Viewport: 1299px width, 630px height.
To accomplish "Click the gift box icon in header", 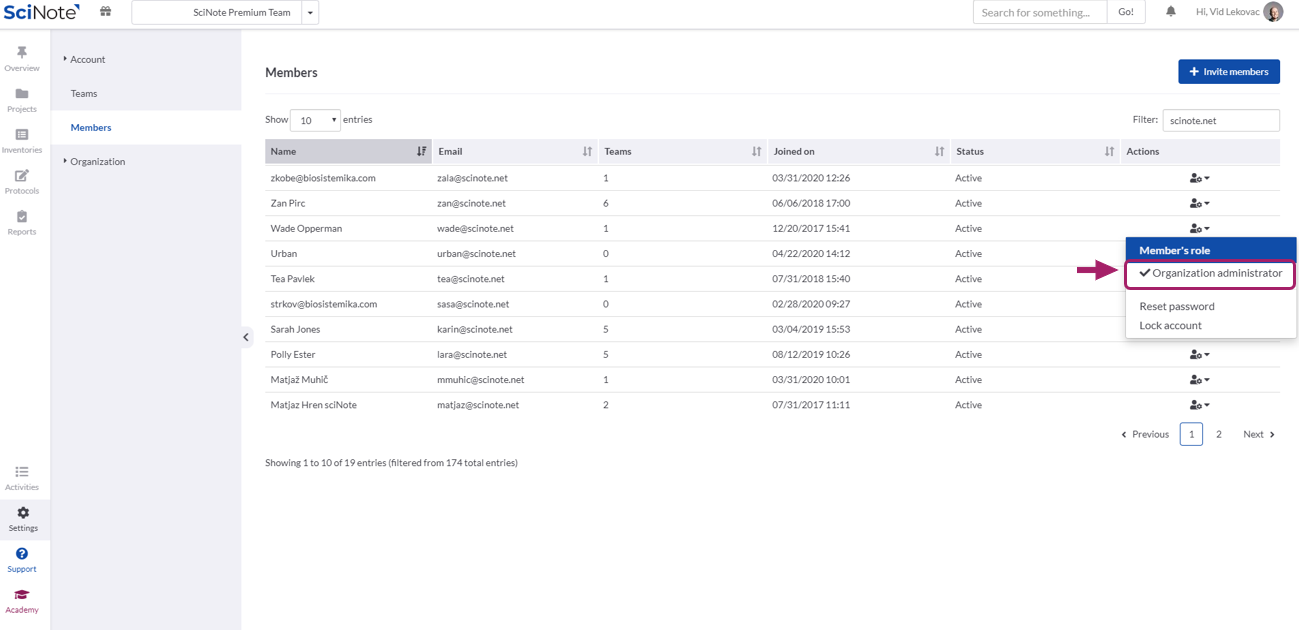I will tap(105, 12).
